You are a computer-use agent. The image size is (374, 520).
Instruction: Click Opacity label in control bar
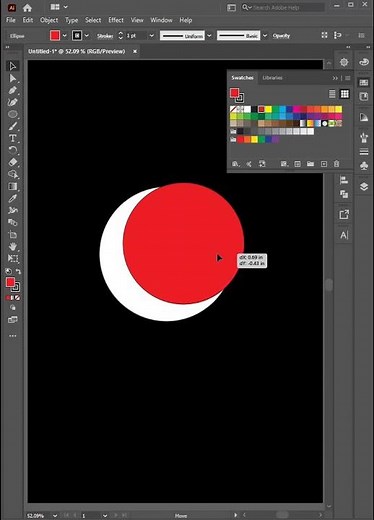tap(281, 36)
